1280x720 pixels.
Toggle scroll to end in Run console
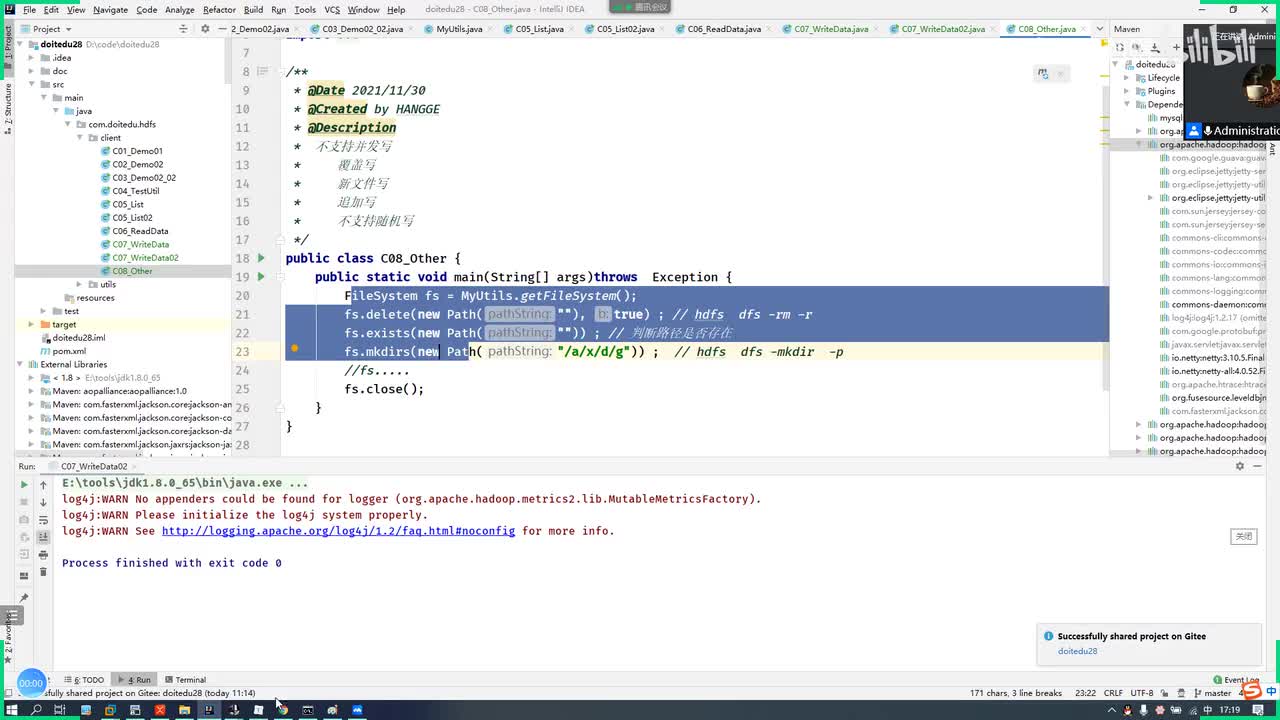point(43,537)
